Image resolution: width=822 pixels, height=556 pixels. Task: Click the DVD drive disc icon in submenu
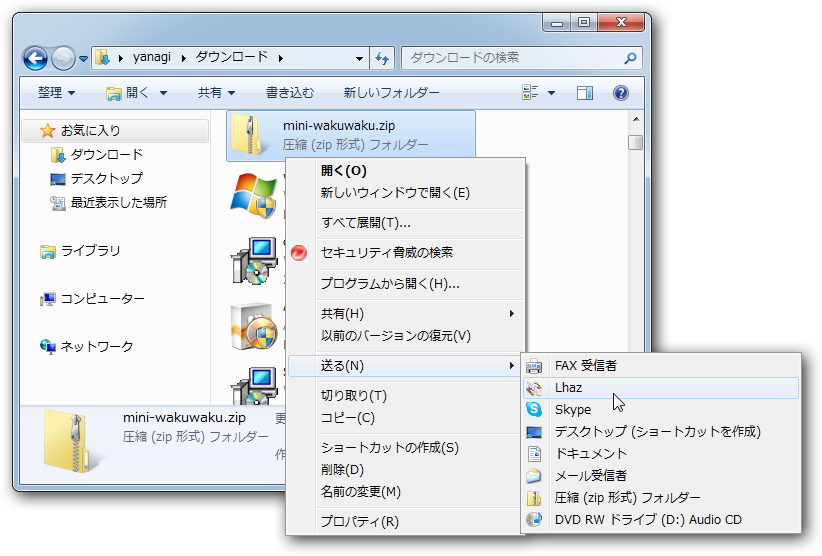(x=534, y=519)
